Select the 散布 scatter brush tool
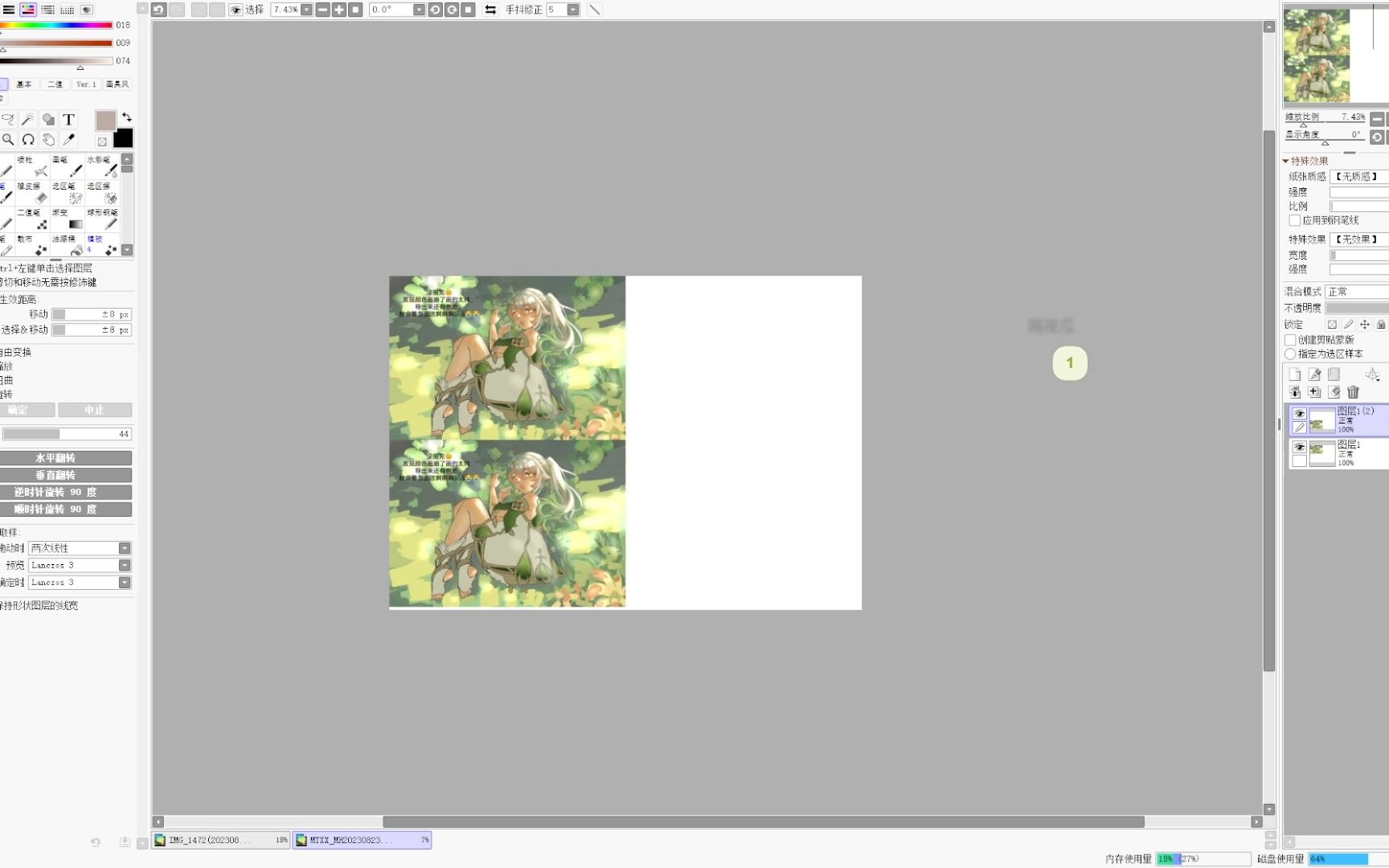This screenshot has height=868, width=1389. [33, 246]
